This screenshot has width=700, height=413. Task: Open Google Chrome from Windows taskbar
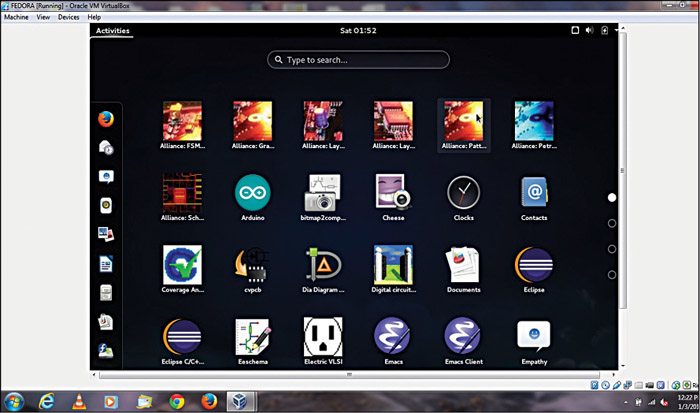point(176,400)
